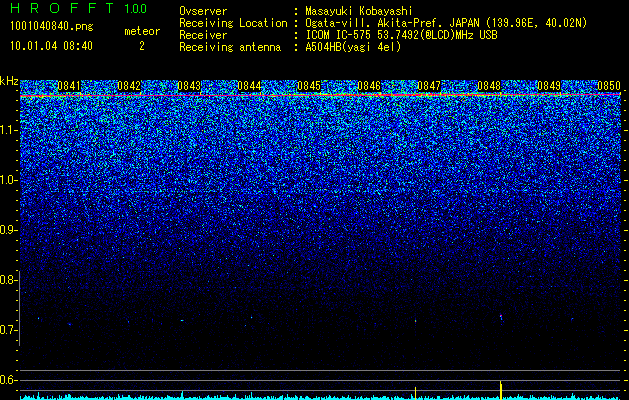Click the red meteor echo dot near 0848
Viewport: 629px width, 400px height.
[501, 317]
